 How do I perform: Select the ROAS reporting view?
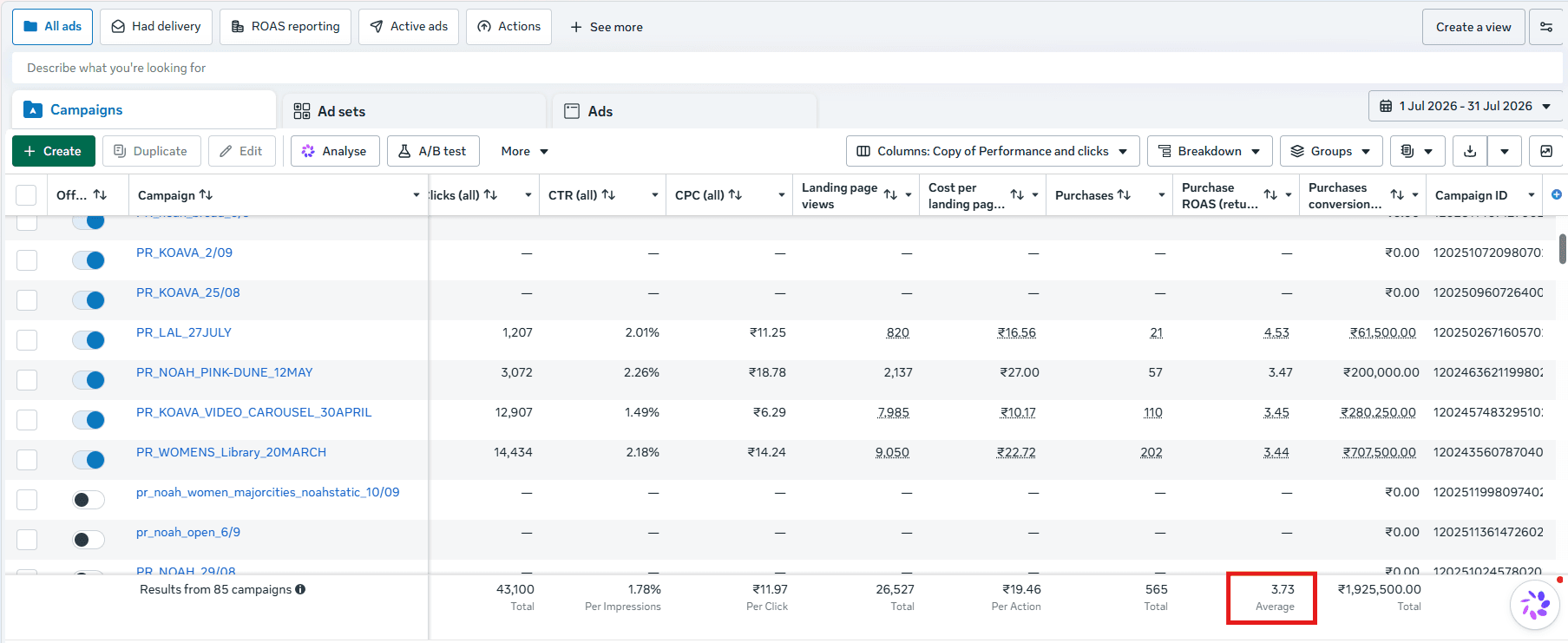click(x=285, y=27)
